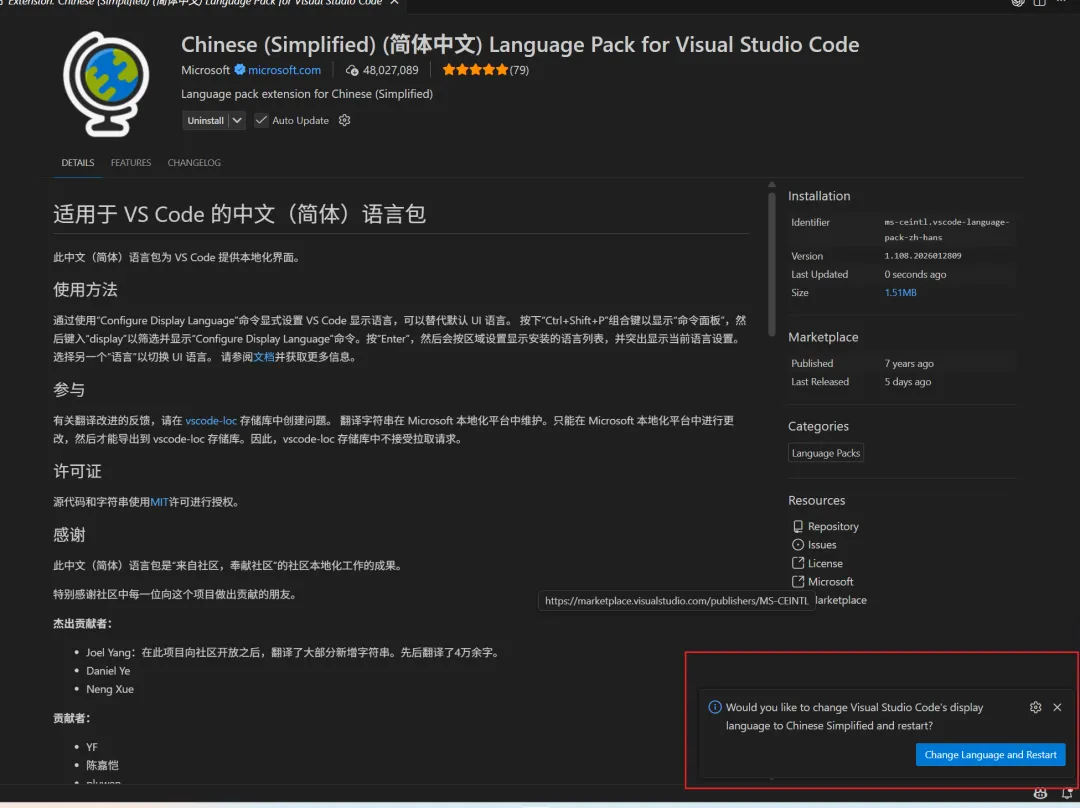This screenshot has height=808, width=1080.
Task: Click the Uninstall button
Action: (x=205, y=121)
